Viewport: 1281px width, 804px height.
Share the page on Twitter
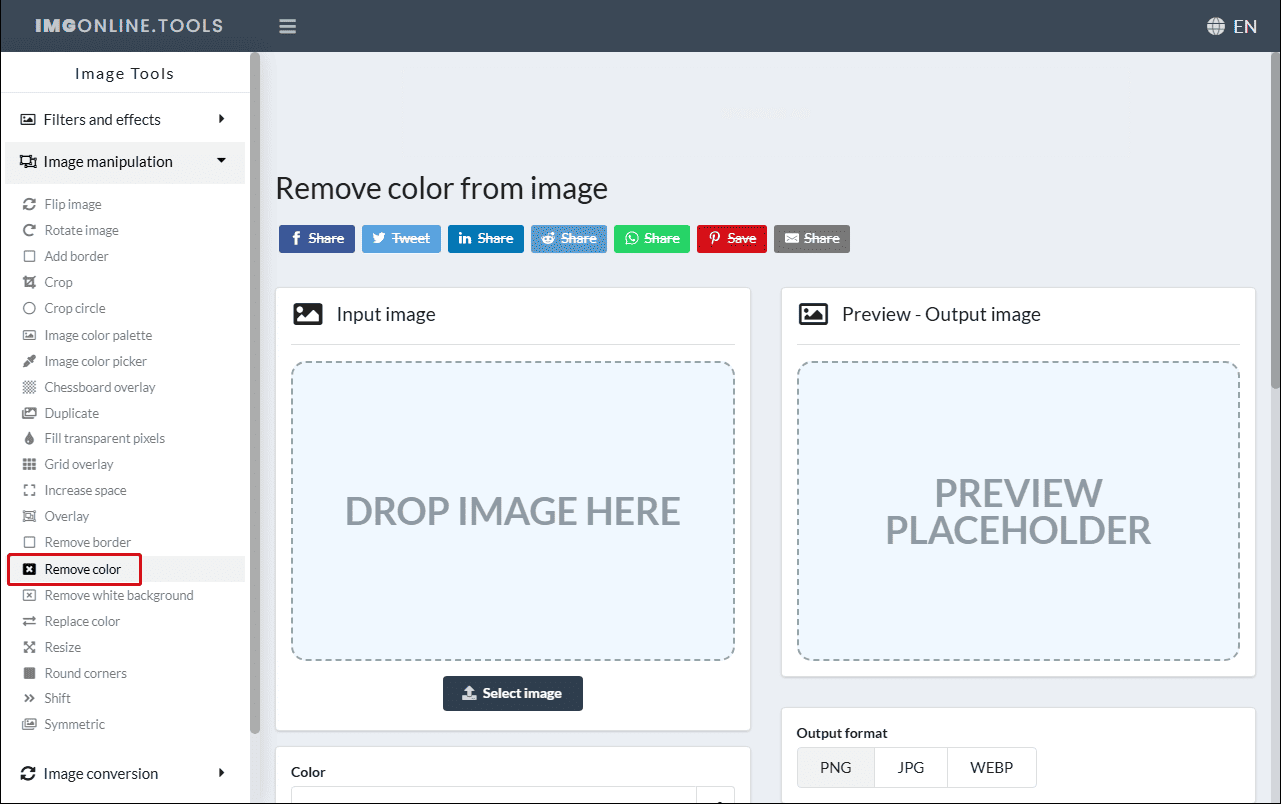click(x=401, y=238)
